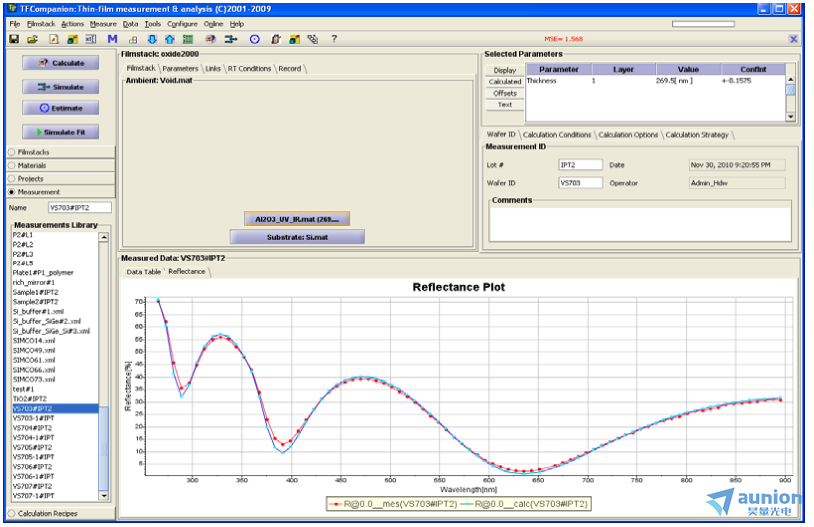Screen dimensions: 814x527
Task: Select SIMCO14.xml in the Measurements Library
Action: pyautogui.click(x=55, y=341)
